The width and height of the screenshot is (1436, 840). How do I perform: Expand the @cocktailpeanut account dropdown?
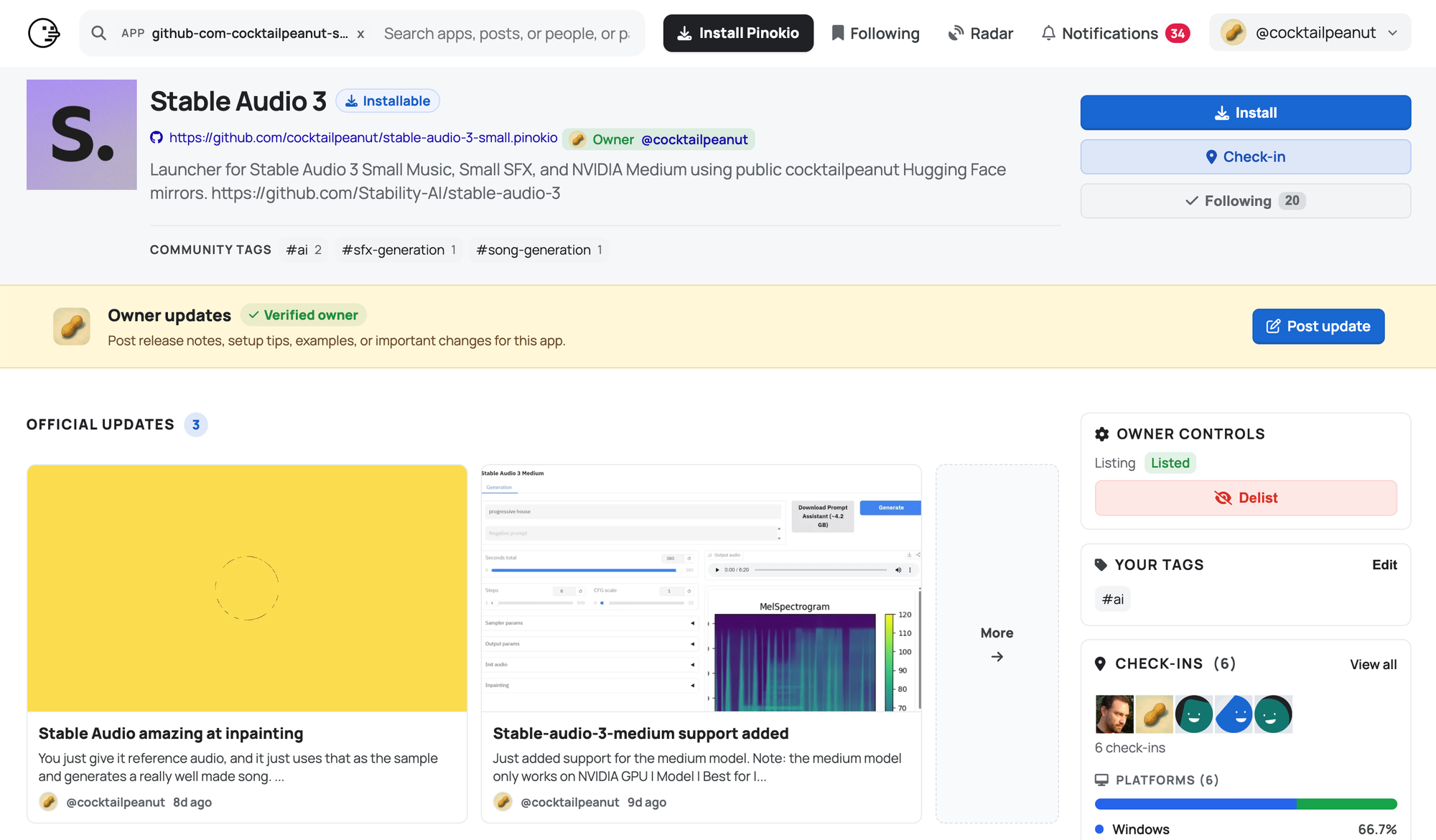click(1310, 32)
